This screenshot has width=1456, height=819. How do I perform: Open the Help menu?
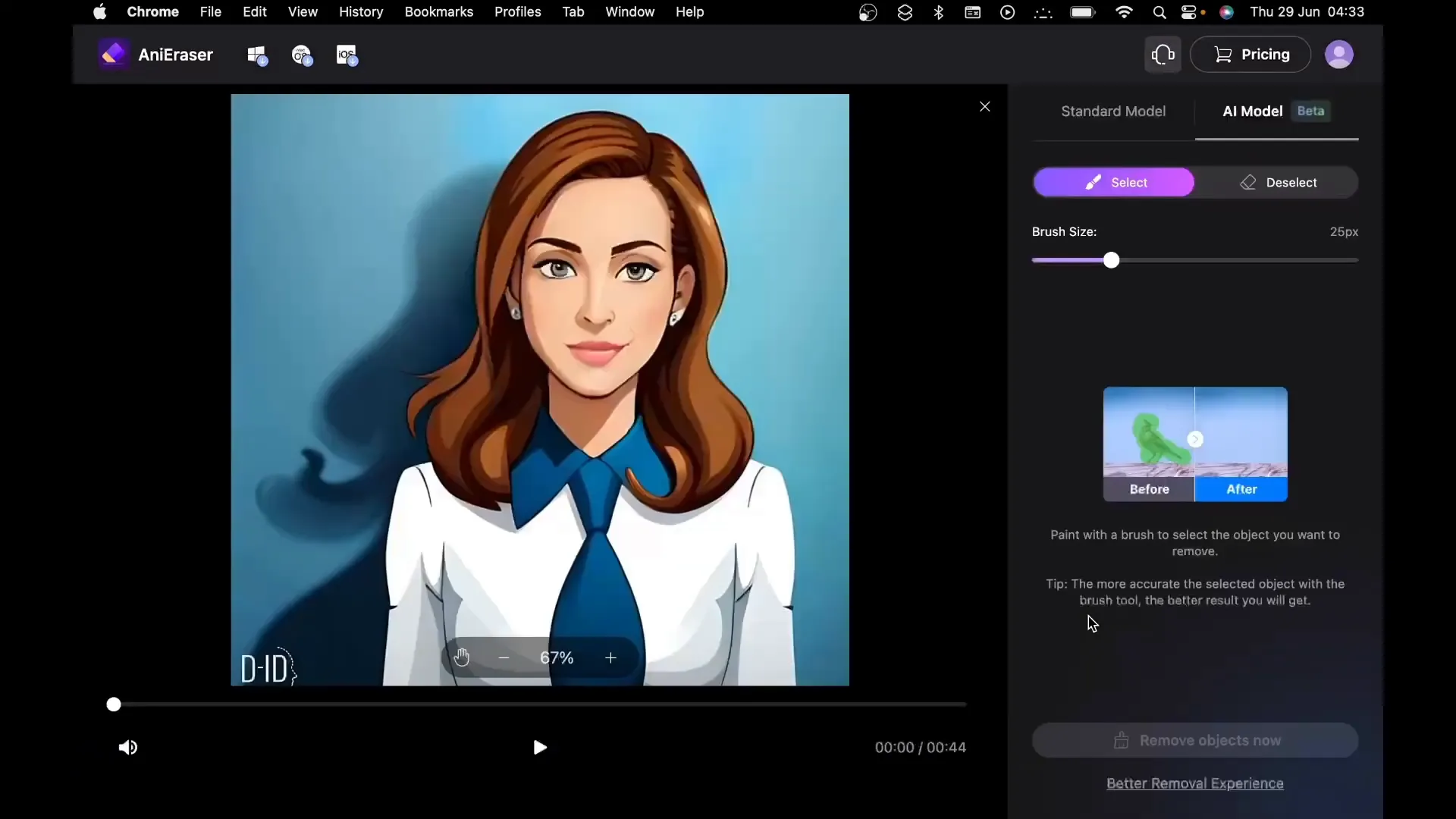(x=690, y=12)
